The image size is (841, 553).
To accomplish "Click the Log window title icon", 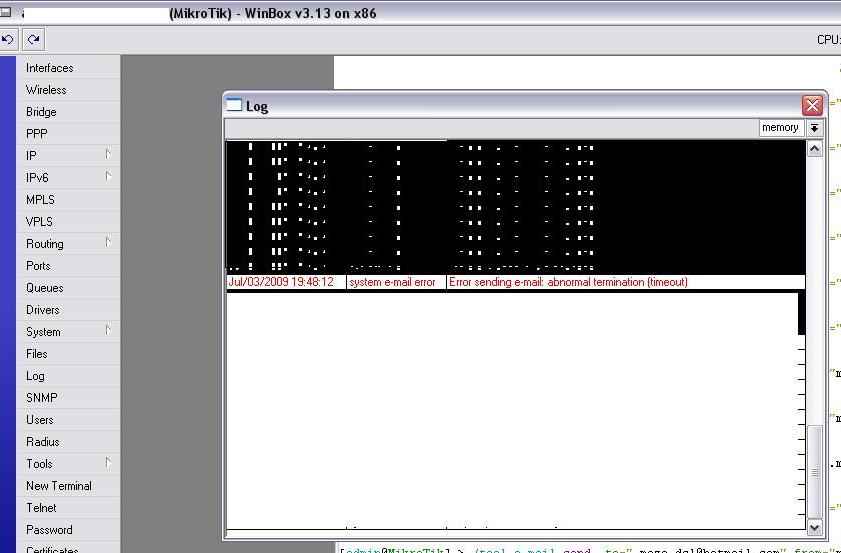I will point(234,105).
